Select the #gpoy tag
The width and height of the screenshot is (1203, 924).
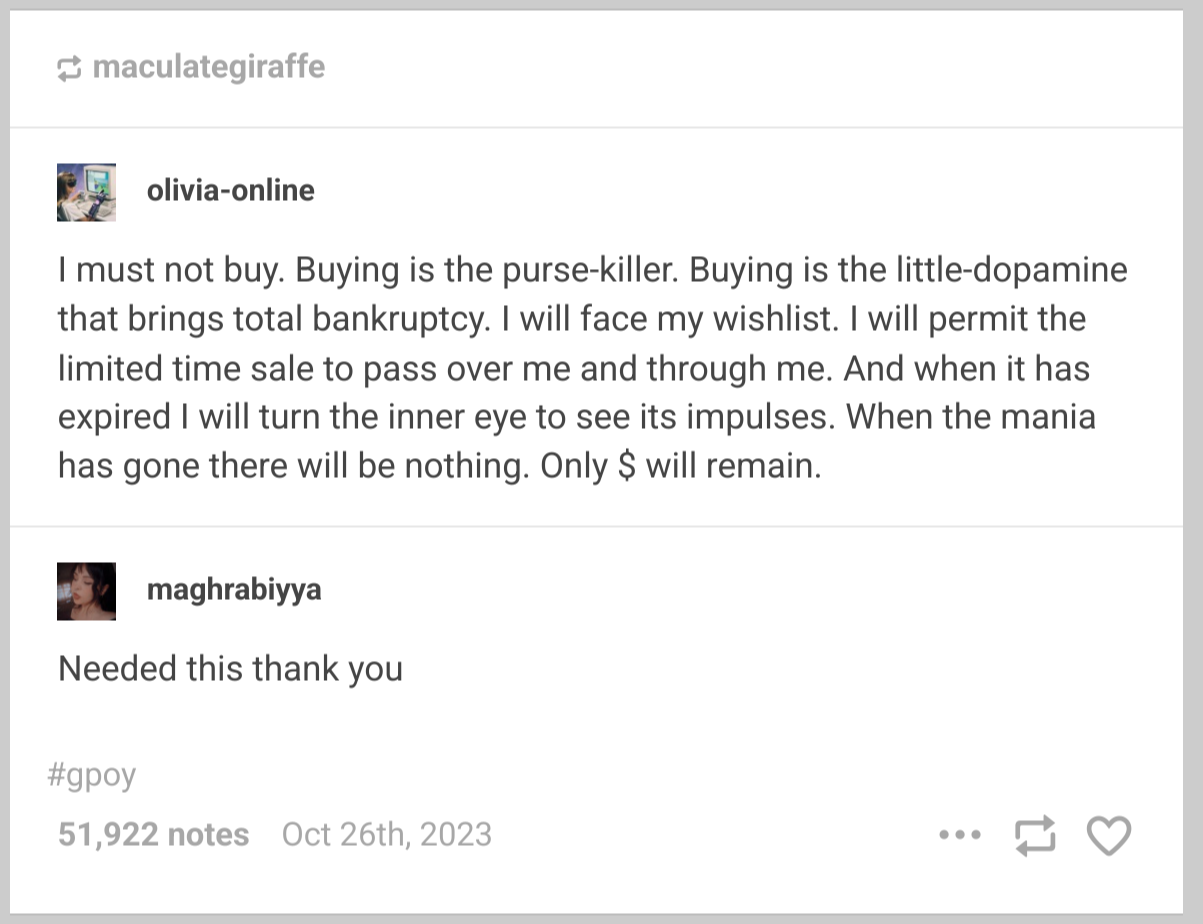pos(91,775)
